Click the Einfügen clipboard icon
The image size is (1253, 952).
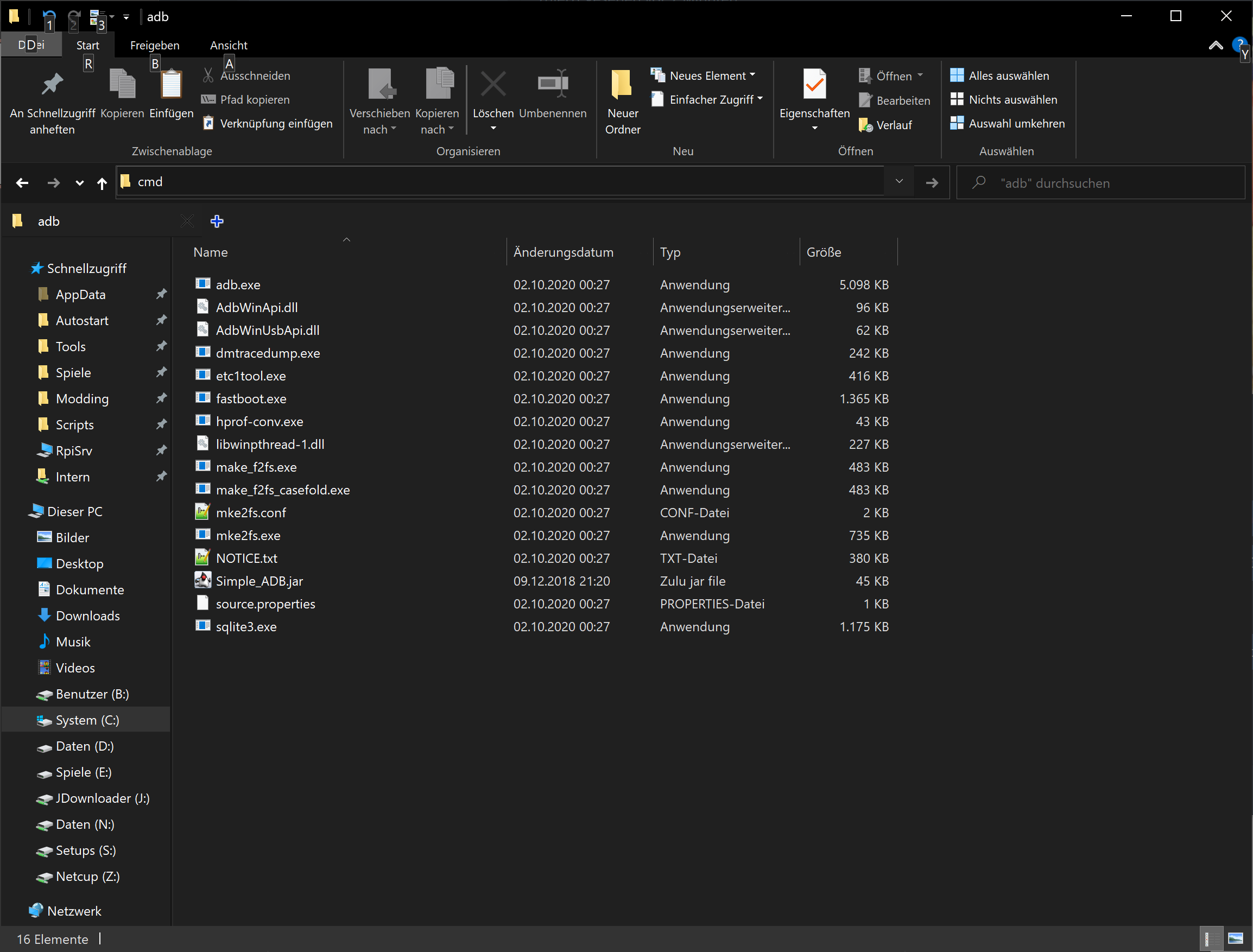171,85
